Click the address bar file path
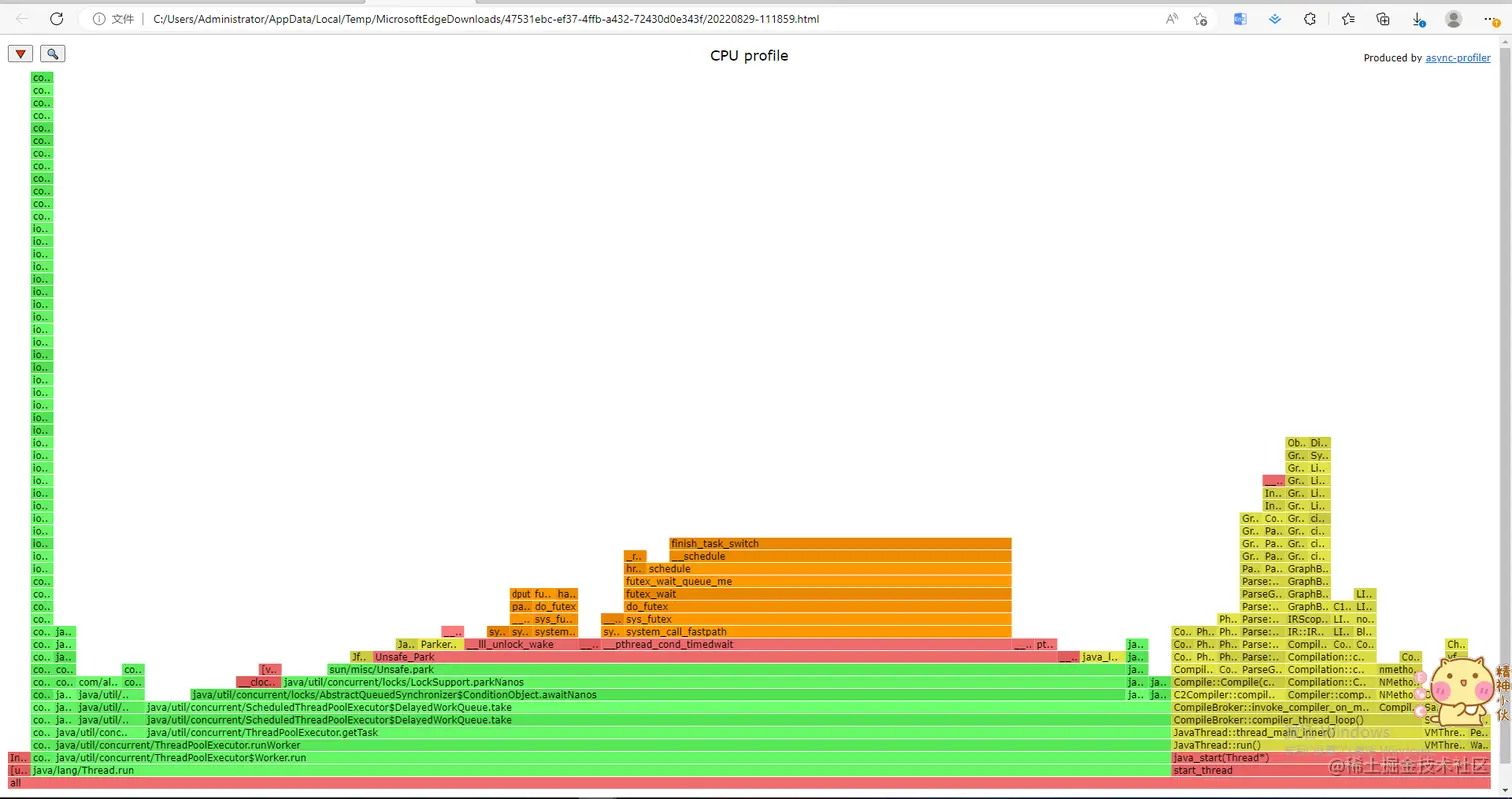1512x799 pixels. tap(486, 19)
